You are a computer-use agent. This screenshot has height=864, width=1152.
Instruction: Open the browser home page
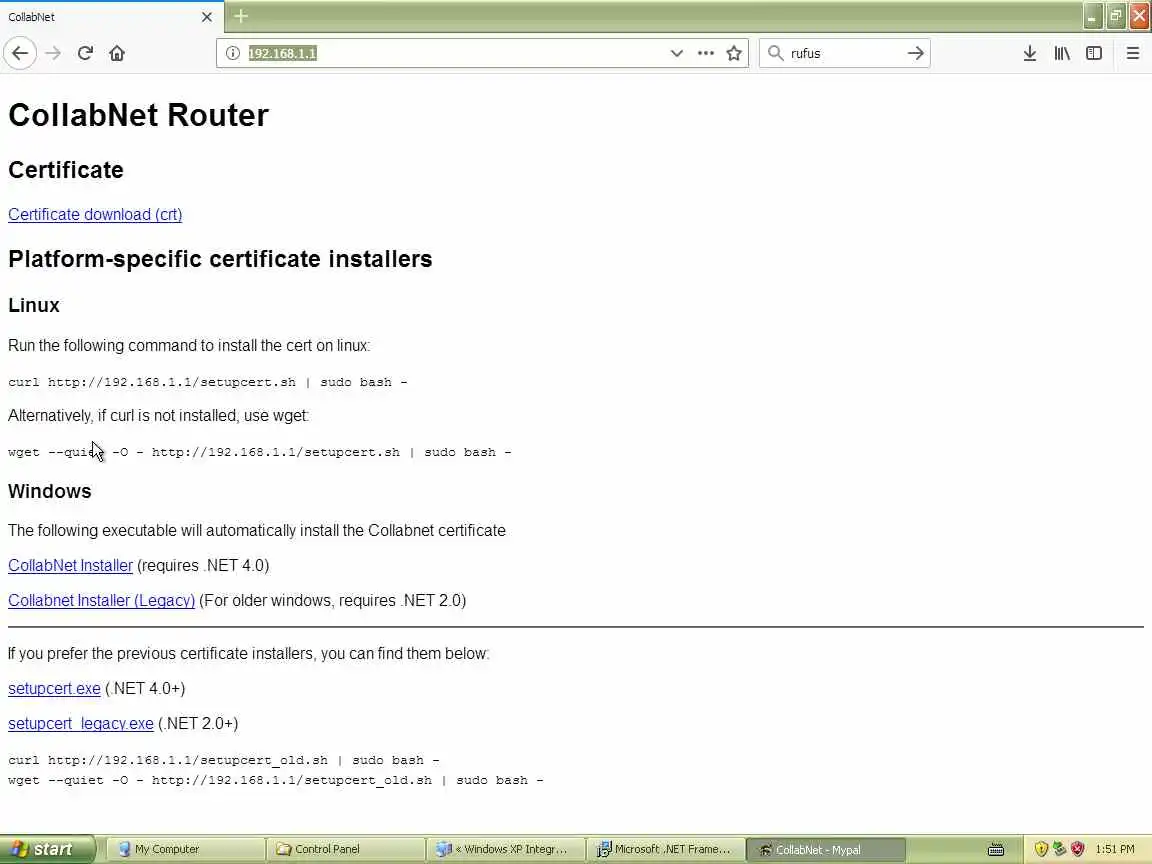tap(117, 53)
